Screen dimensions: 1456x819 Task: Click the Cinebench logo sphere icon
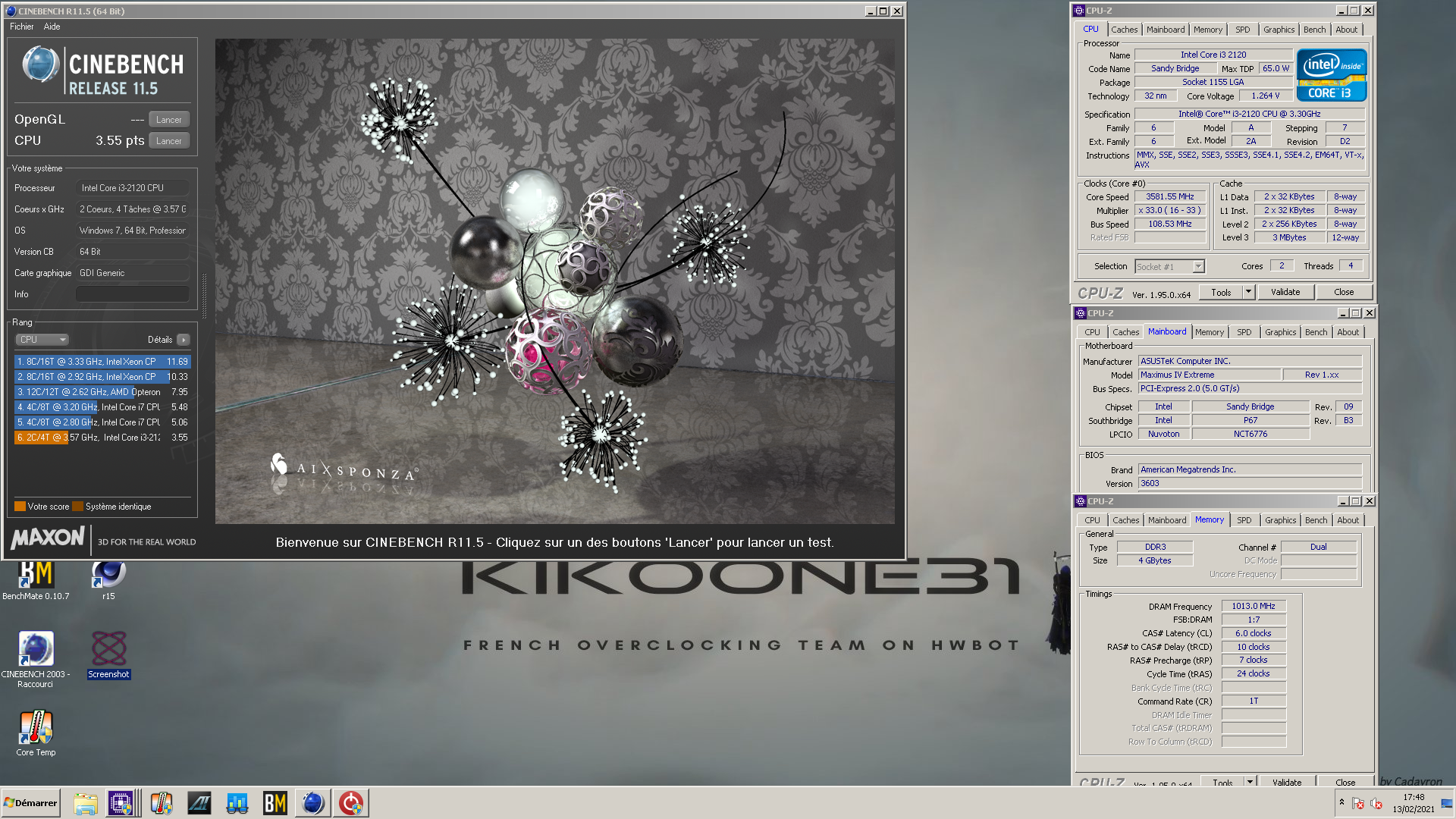click(41, 64)
